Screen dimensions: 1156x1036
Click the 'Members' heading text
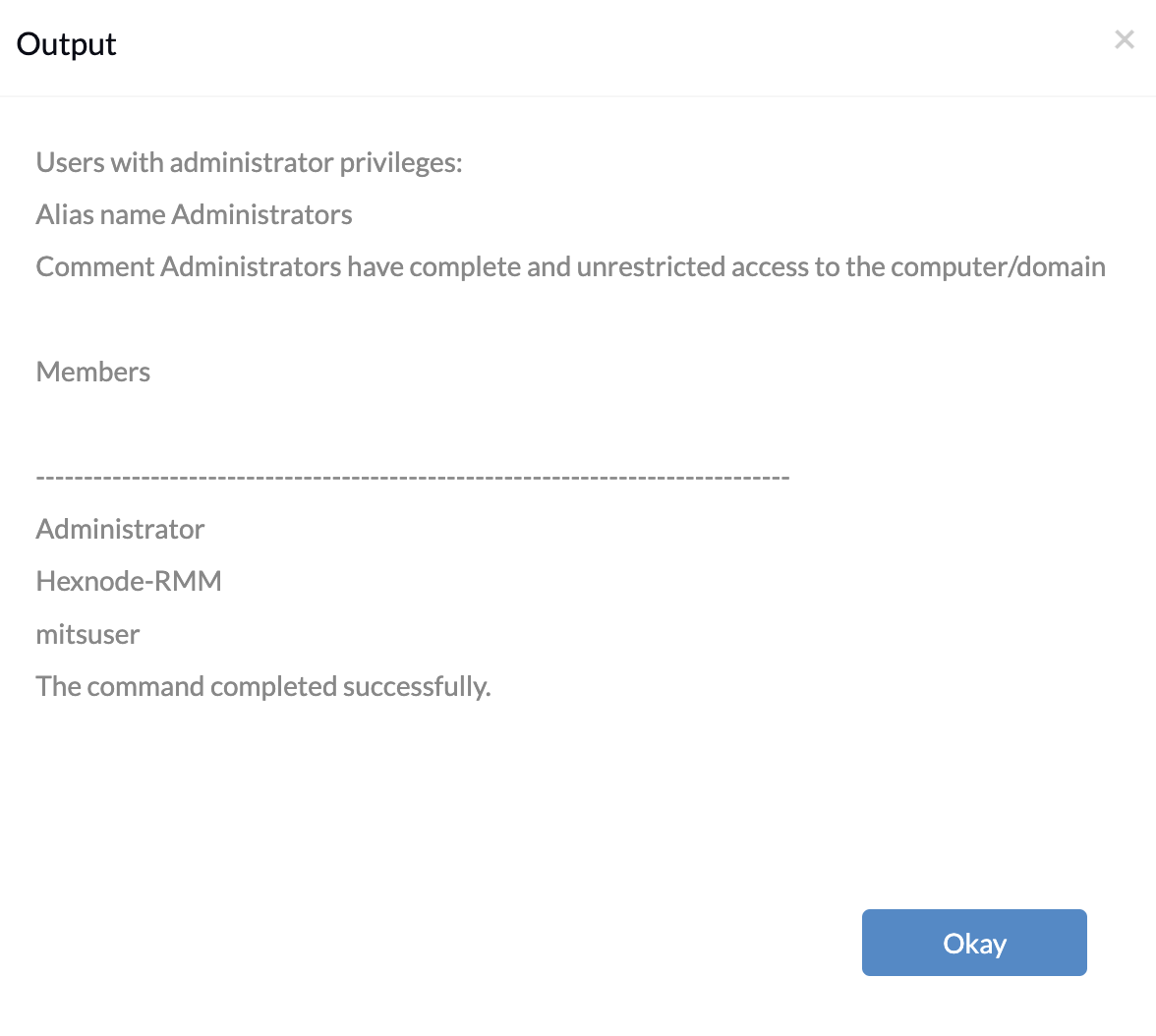(92, 372)
